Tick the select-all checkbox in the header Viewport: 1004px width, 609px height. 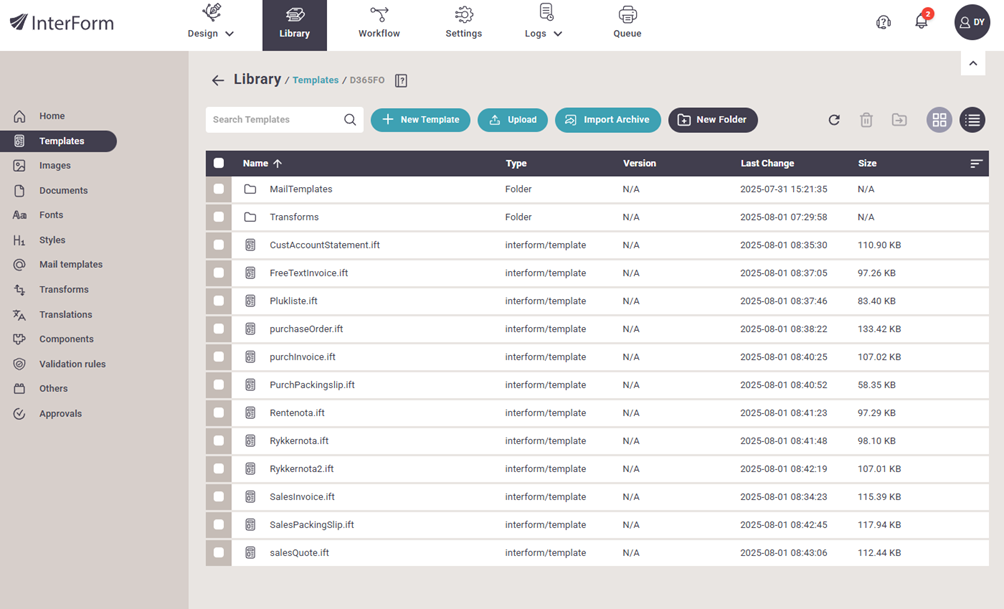click(x=219, y=163)
